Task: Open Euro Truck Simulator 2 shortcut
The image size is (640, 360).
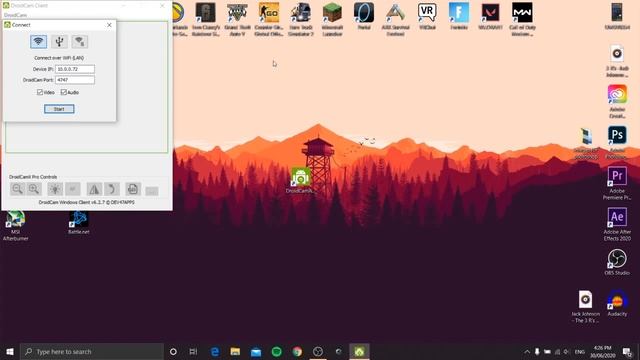Action: (x=301, y=19)
